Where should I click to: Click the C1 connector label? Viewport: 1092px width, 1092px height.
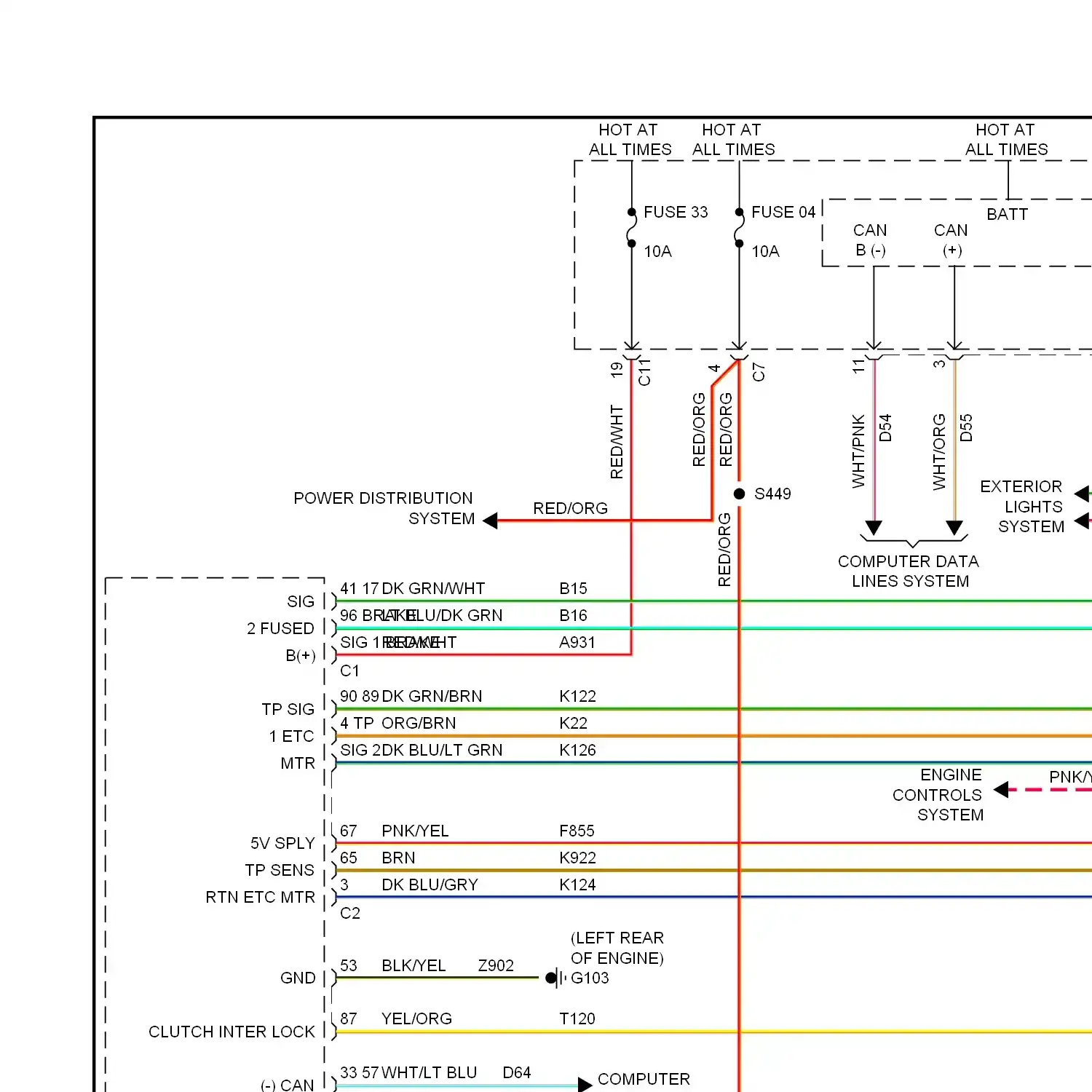pyautogui.click(x=349, y=670)
